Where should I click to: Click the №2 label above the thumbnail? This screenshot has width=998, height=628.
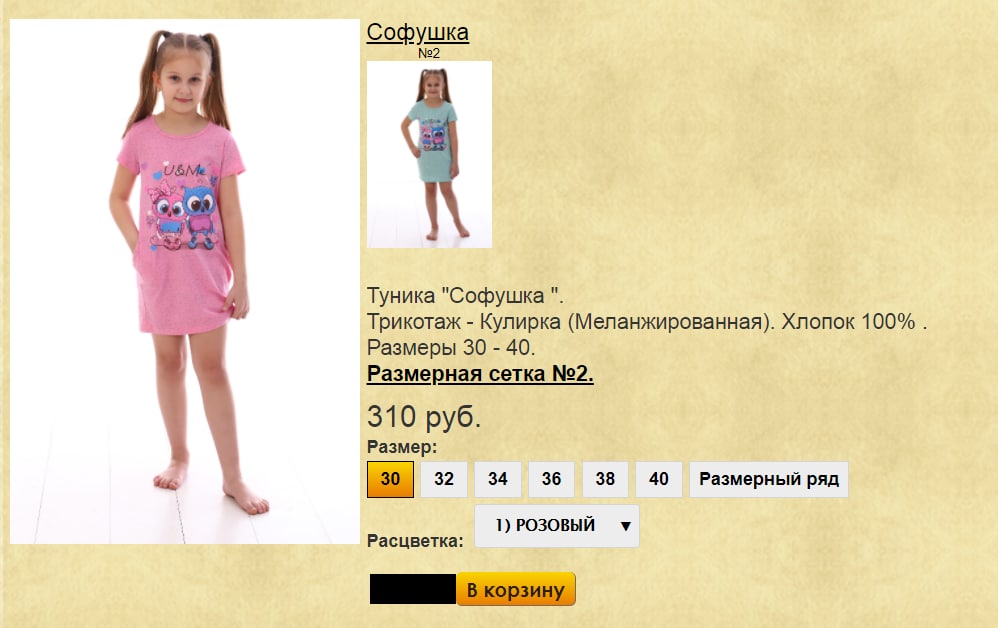(x=429, y=53)
